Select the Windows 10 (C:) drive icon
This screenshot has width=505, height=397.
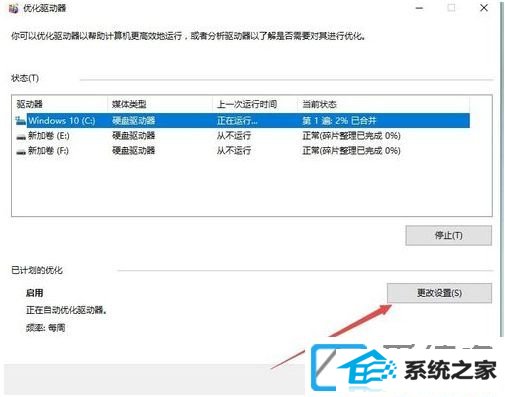click(x=20, y=121)
